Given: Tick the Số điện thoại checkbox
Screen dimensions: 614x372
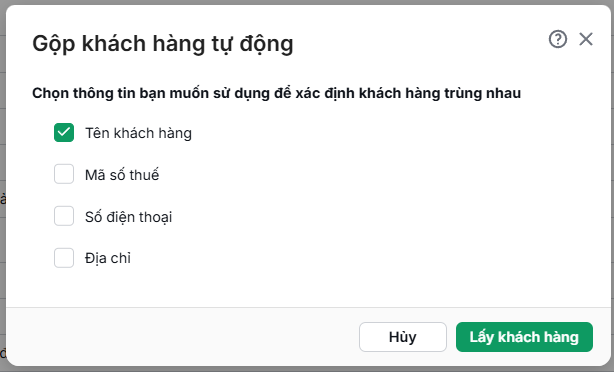Looking at the screenshot, I should tap(64, 216).
